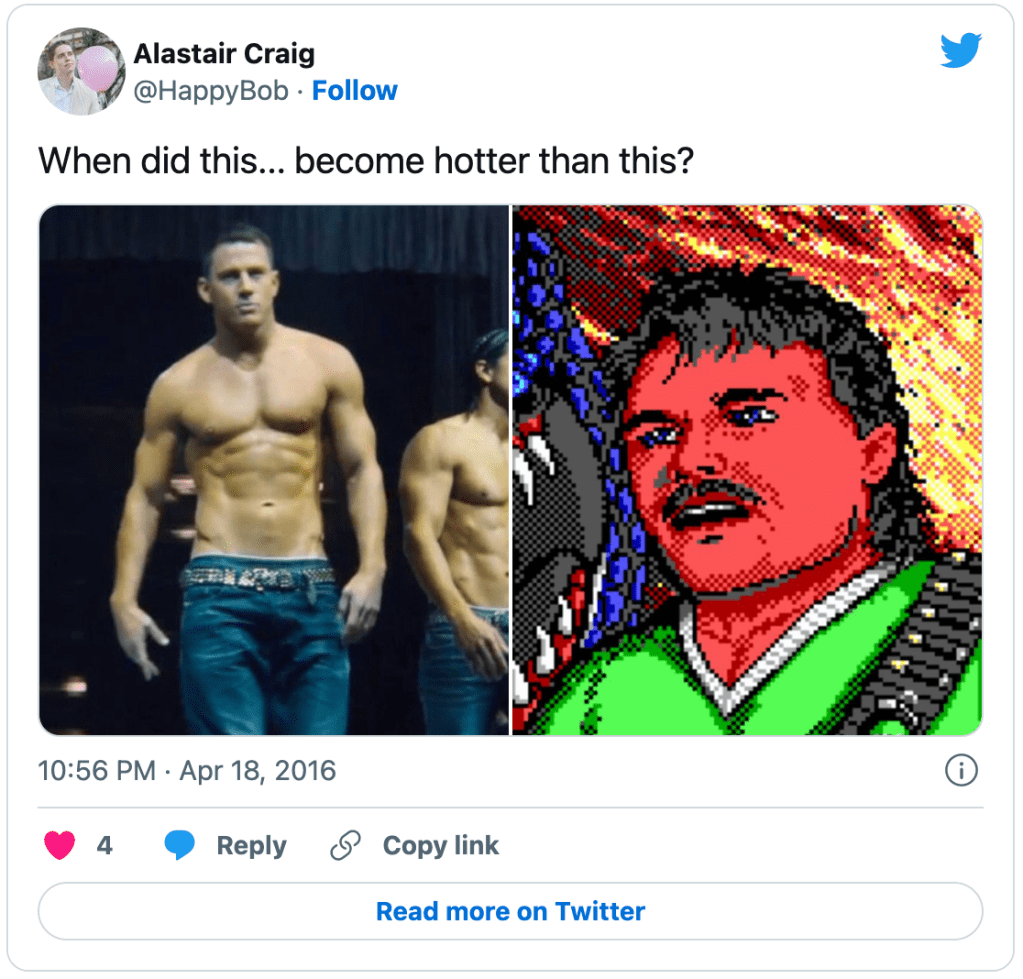Click the blue reply speech bubble icon
This screenshot has height=979, width=1023.
pos(180,846)
